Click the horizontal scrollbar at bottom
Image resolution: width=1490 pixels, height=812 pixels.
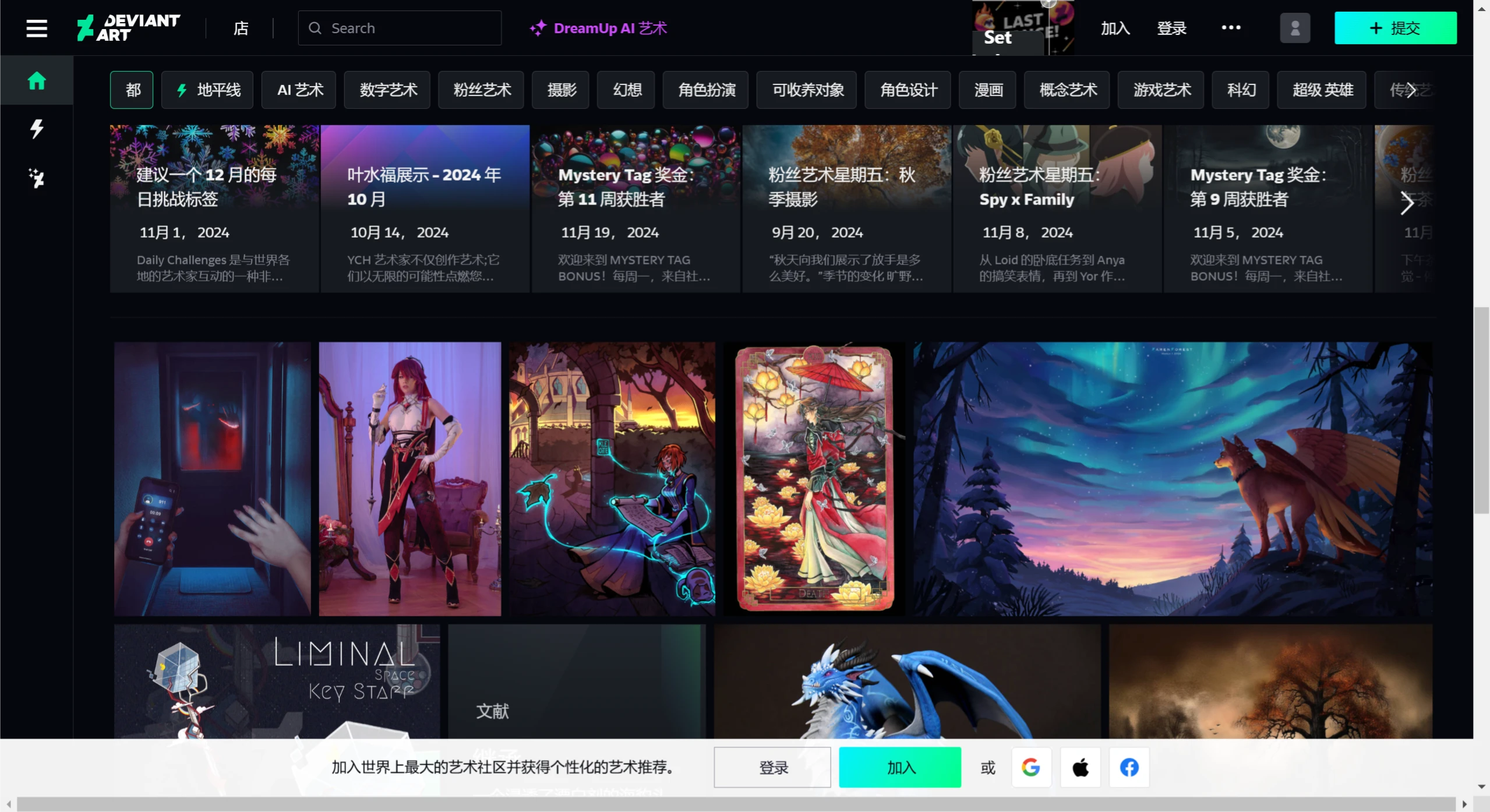[x=735, y=804]
